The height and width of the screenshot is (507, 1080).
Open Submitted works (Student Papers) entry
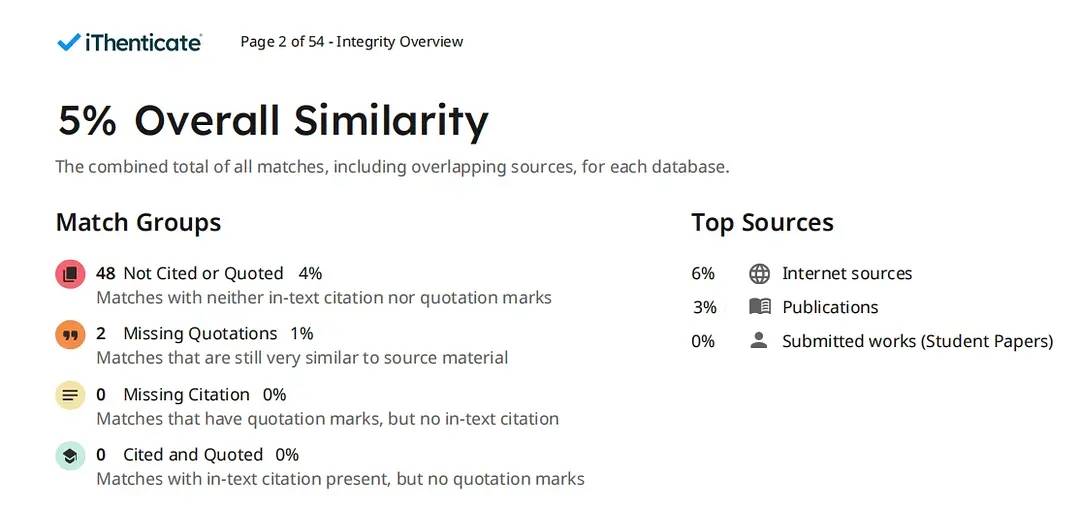pyautogui.click(x=917, y=341)
